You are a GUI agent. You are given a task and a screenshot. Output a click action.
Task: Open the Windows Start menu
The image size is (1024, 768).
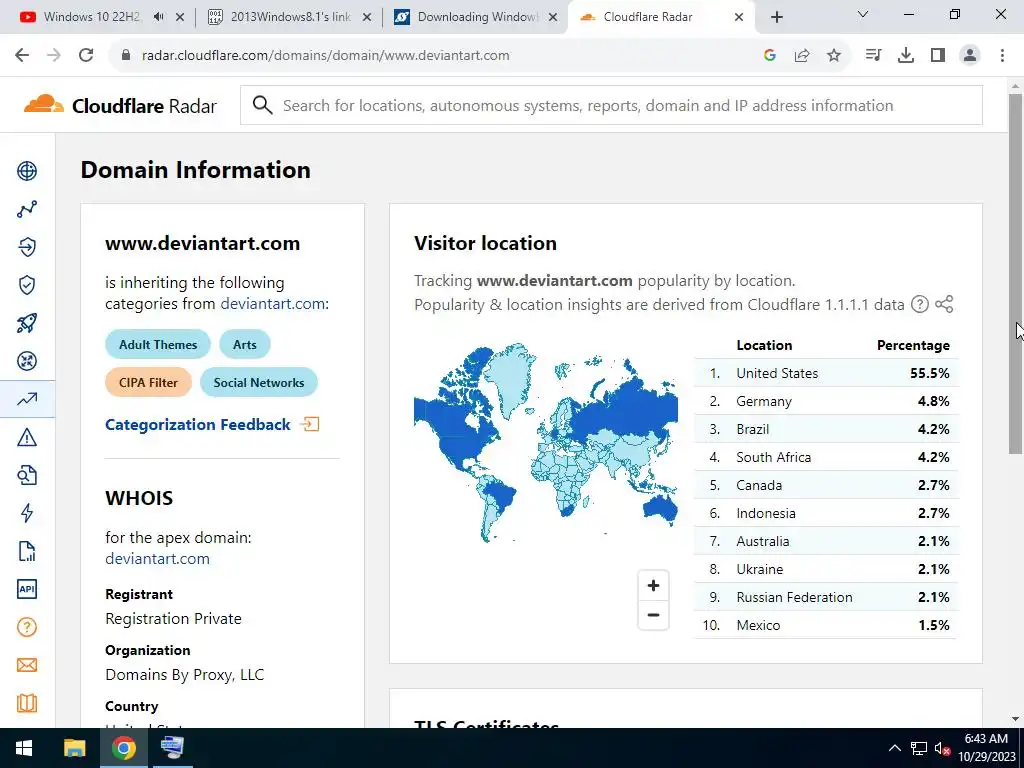coord(24,748)
